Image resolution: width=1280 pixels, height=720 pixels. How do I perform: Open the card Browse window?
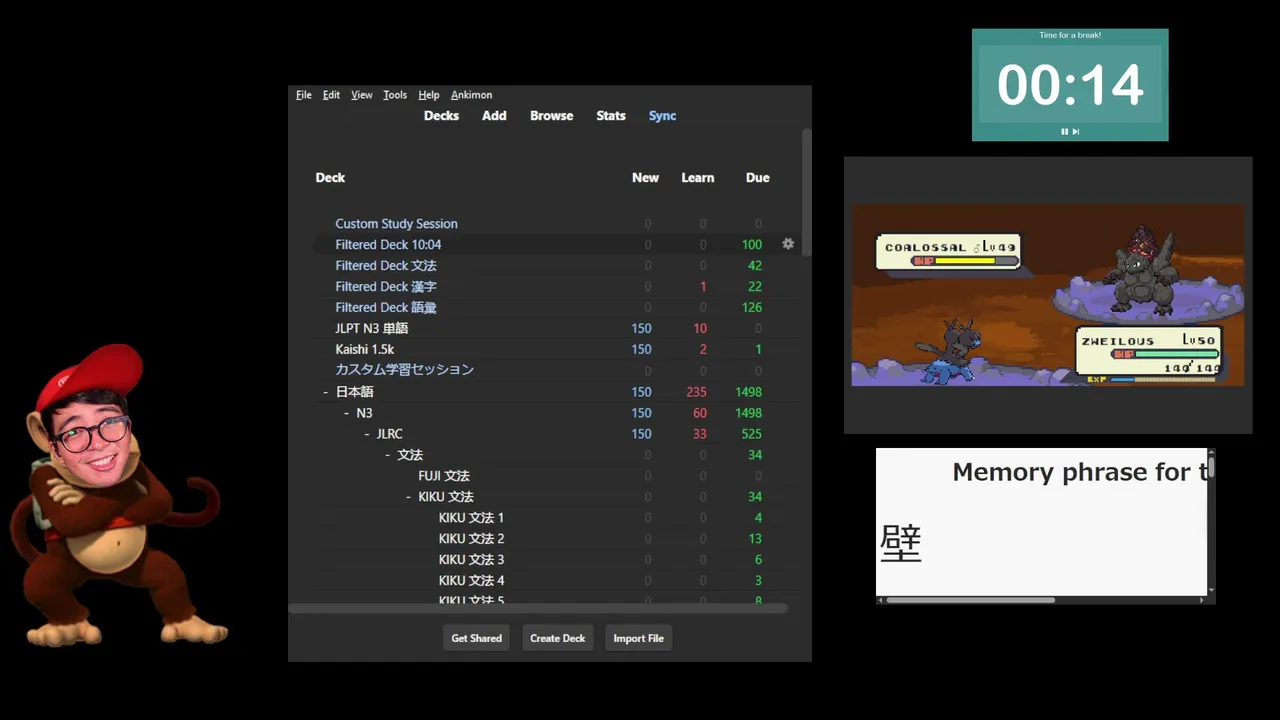(551, 116)
